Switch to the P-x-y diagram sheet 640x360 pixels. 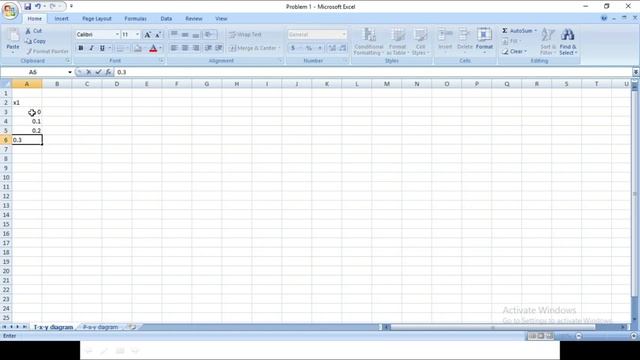[100, 327]
